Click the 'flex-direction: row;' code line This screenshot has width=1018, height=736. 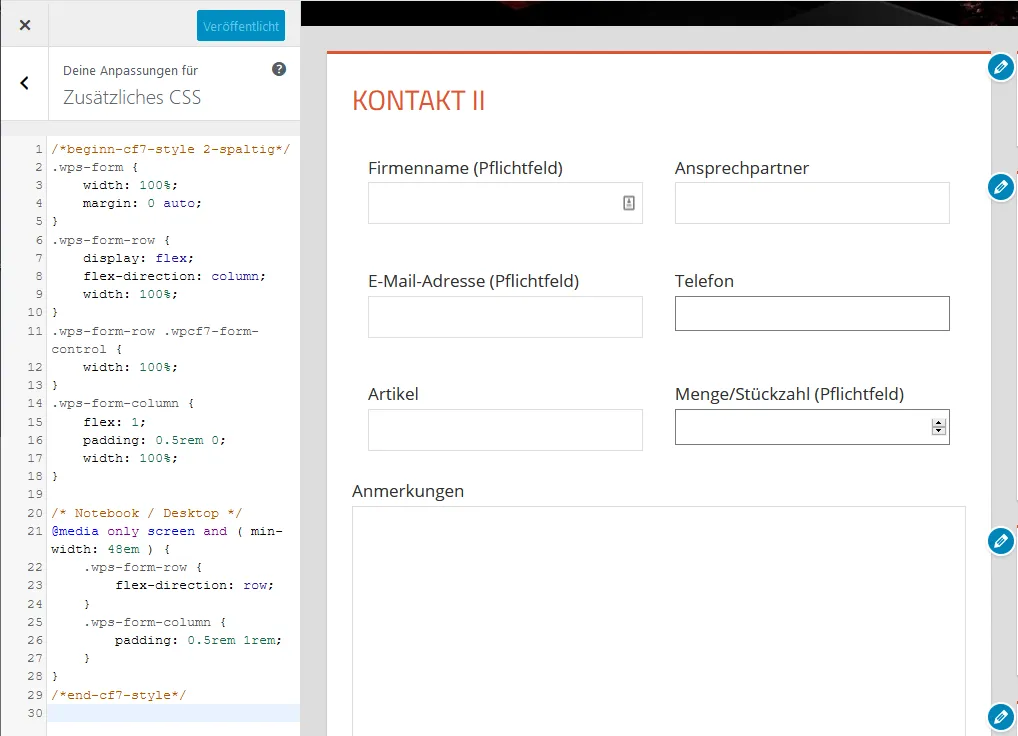tap(195, 585)
